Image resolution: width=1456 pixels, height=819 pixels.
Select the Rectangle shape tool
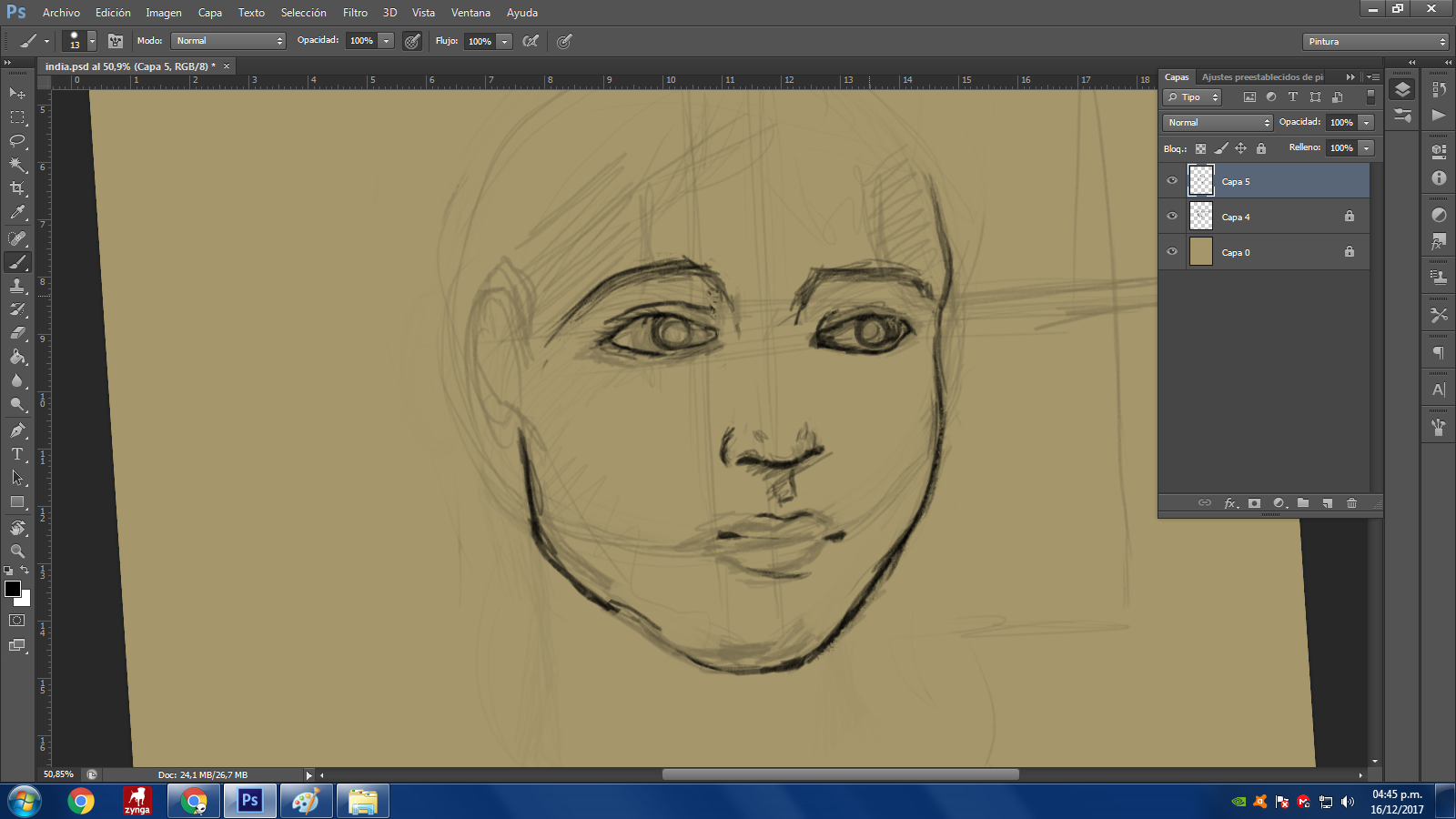coord(17,501)
